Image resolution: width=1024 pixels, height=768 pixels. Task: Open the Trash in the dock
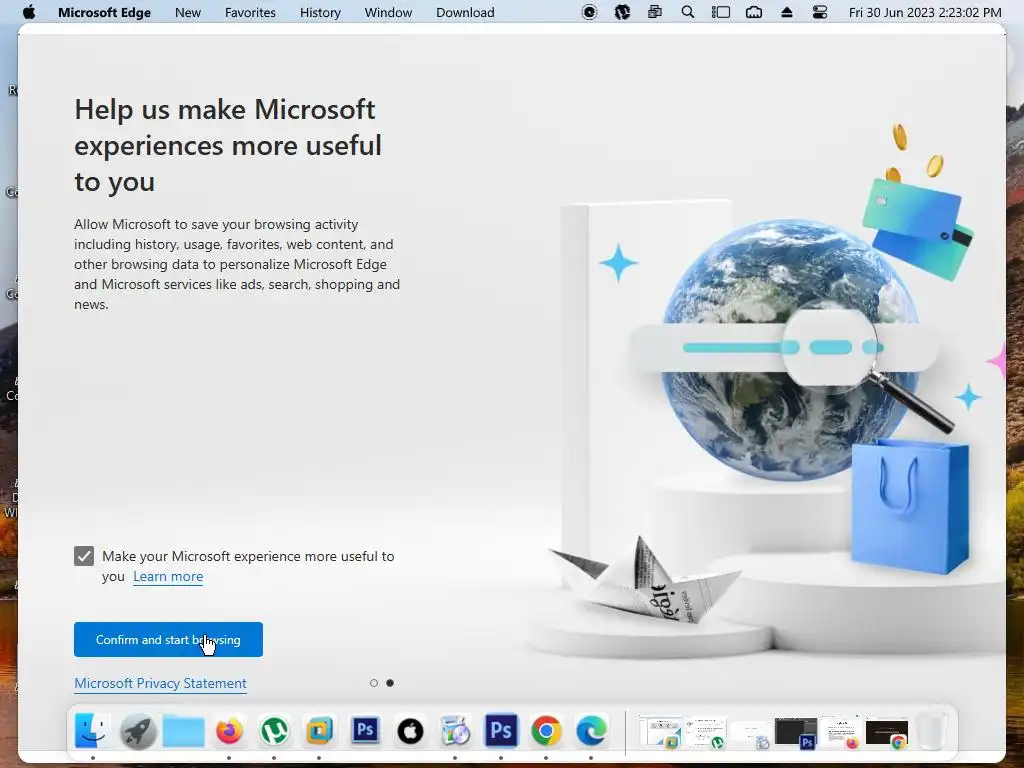(x=932, y=731)
